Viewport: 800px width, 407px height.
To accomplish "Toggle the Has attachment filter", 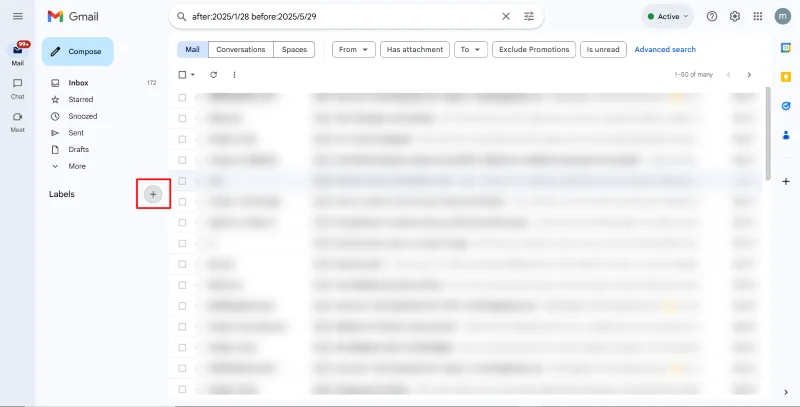I will pos(415,49).
